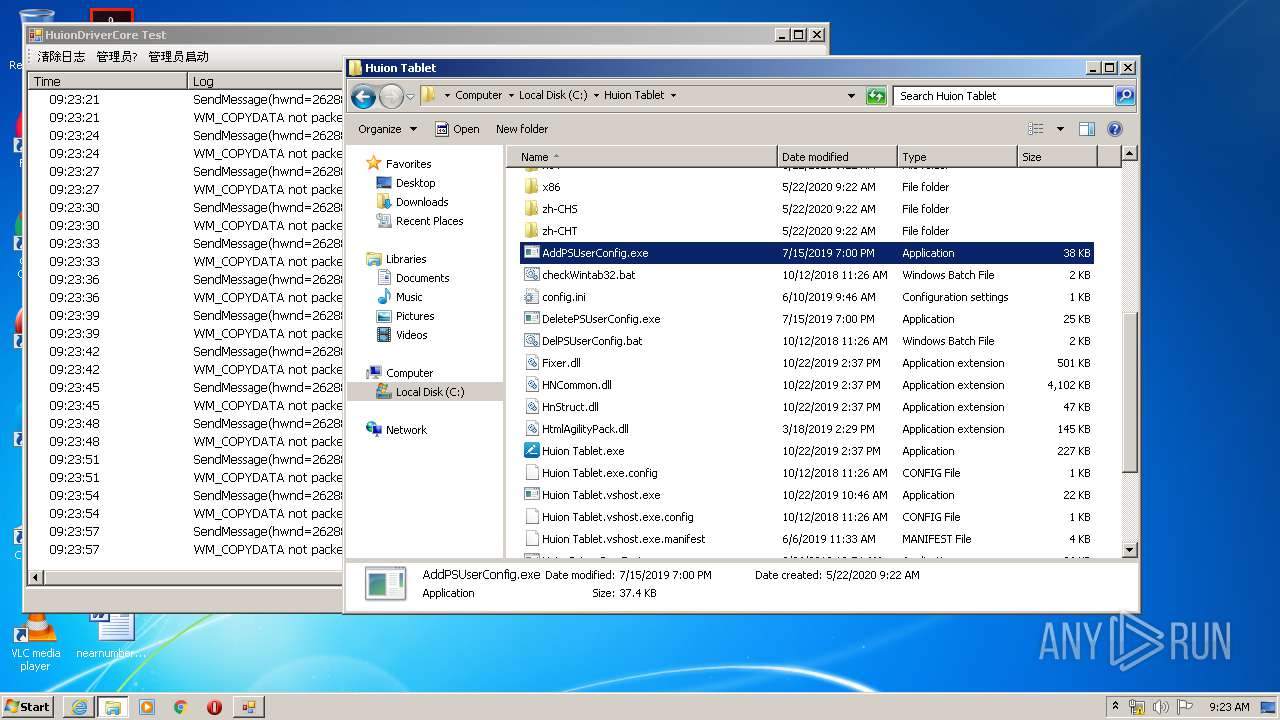This screenshot has height=720, width=1280.
Task: Open recent pages dropdown next to Forward
Action: click(410, 97)
